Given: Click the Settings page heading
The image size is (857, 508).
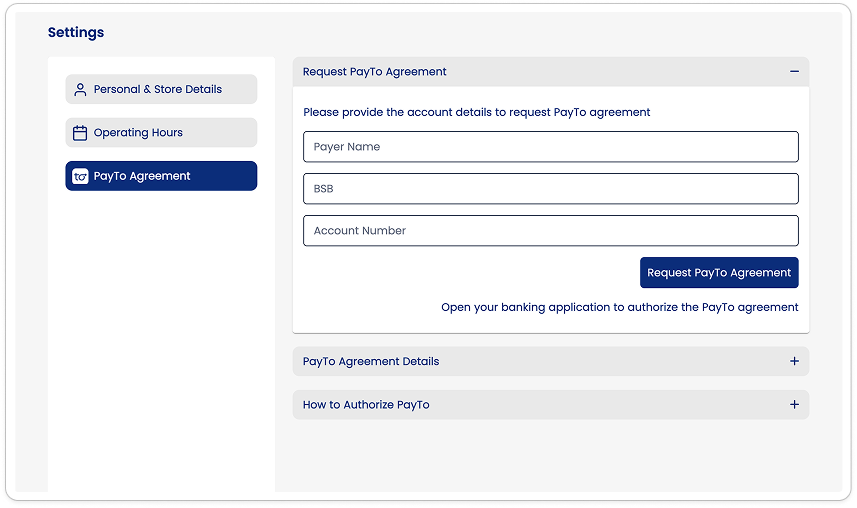Looking at the screenshot, I should point(76,32).
